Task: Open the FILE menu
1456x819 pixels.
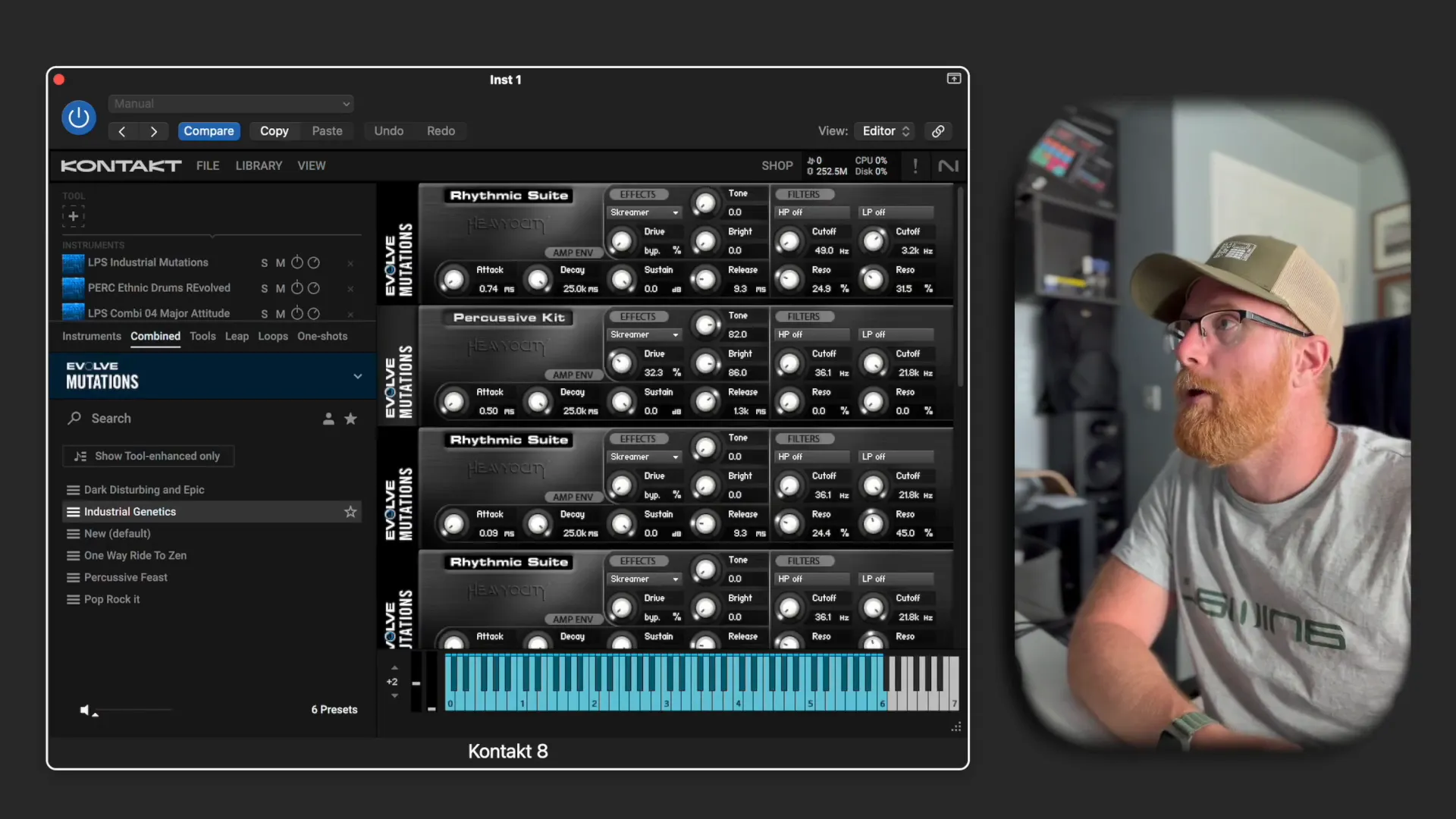Action: pos(208,166)
